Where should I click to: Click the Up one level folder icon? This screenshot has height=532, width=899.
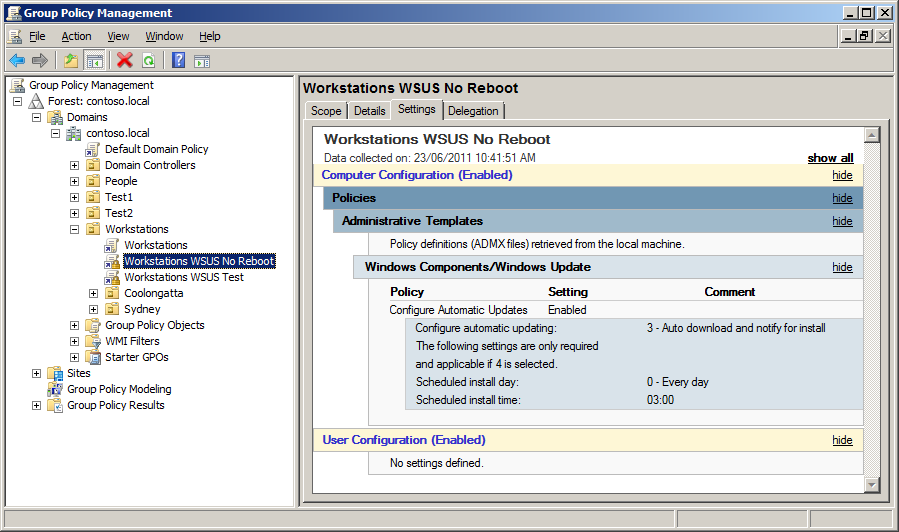pyautogui.click(x=71, y=60)
